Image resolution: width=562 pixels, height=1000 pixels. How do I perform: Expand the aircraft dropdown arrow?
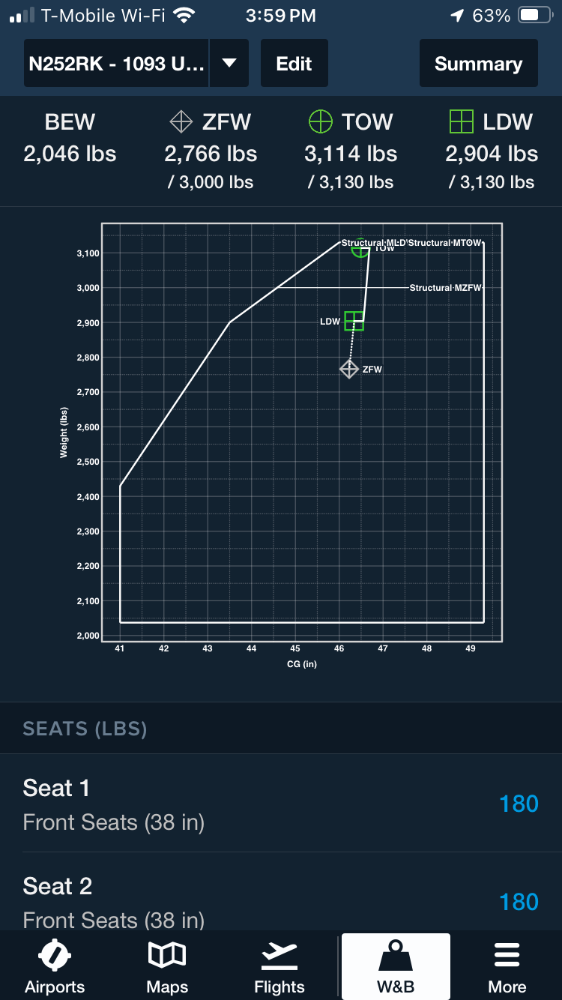coord(229,63)
